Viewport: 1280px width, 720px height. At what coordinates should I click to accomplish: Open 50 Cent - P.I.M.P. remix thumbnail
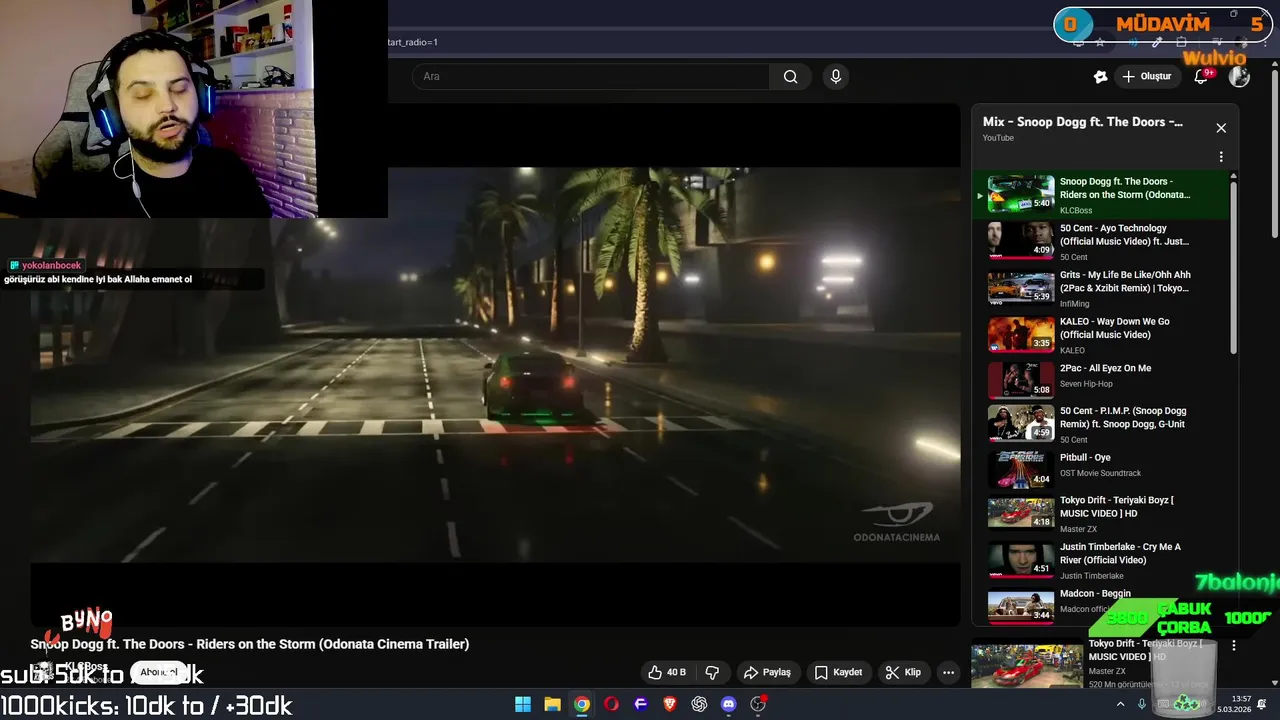coord(1021,423)
